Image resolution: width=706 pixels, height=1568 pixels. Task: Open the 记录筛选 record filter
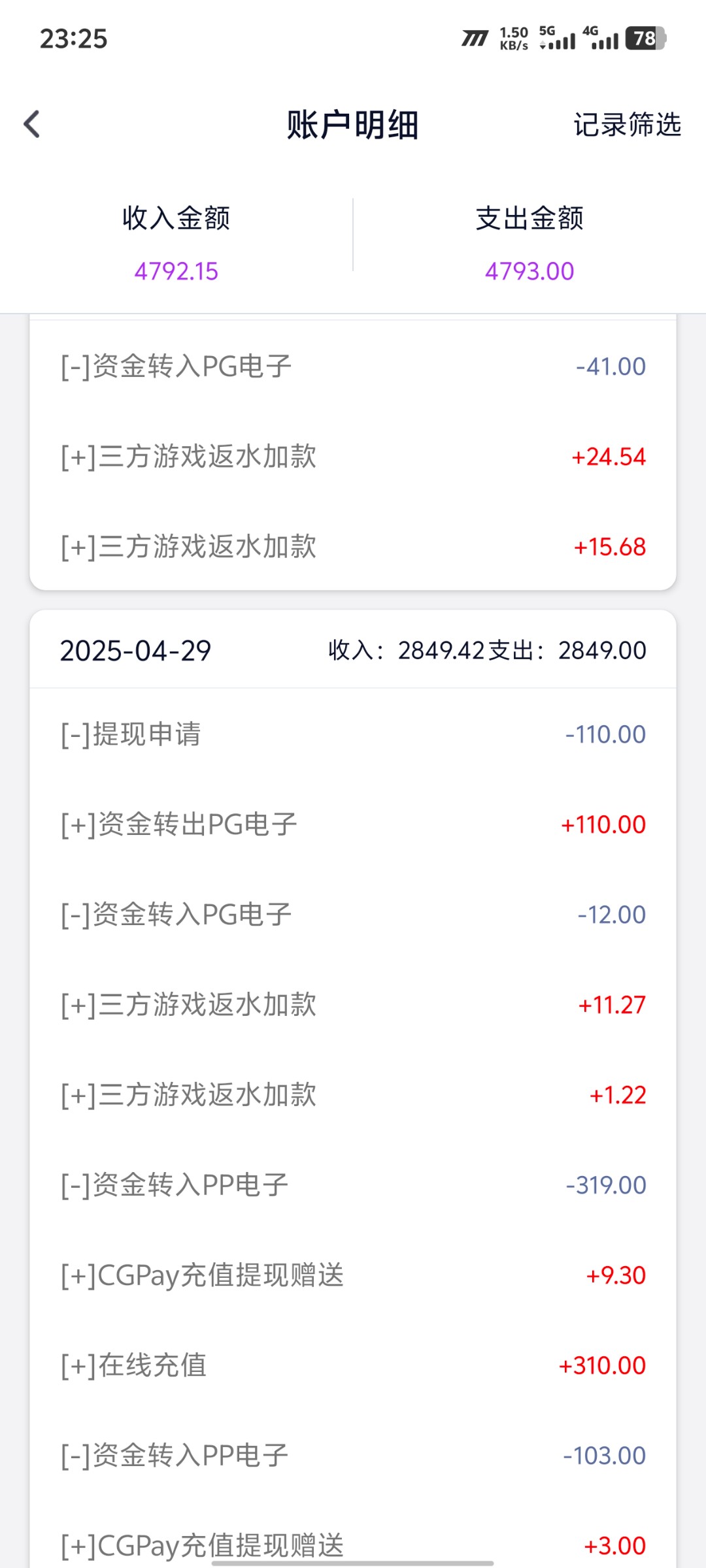pyautogui.click(x=627, y=124)
